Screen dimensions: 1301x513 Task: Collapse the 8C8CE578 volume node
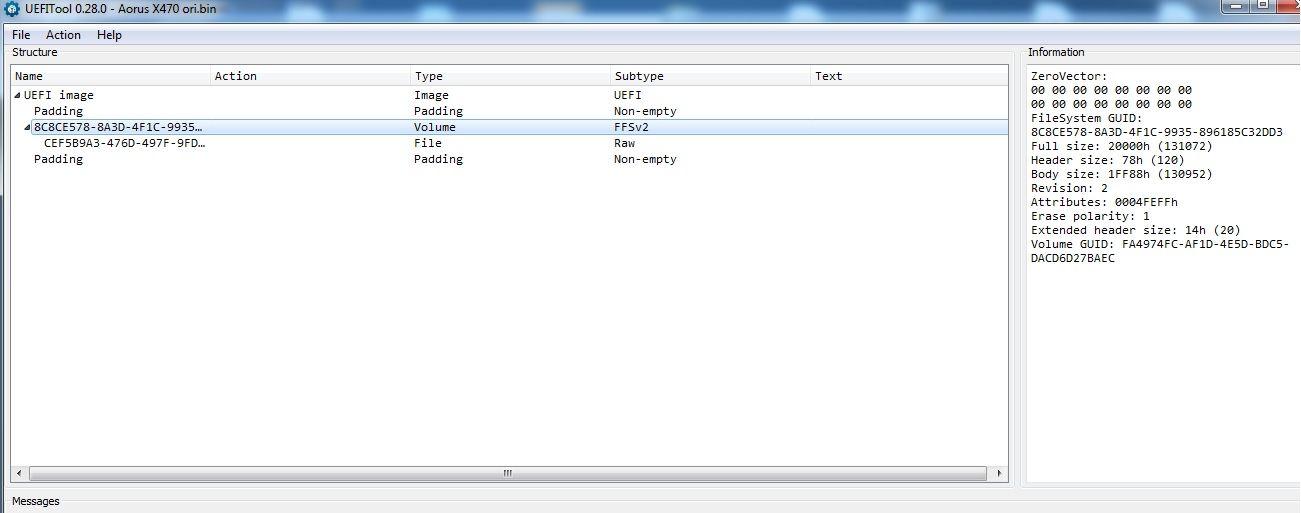(x=28, y=128)
